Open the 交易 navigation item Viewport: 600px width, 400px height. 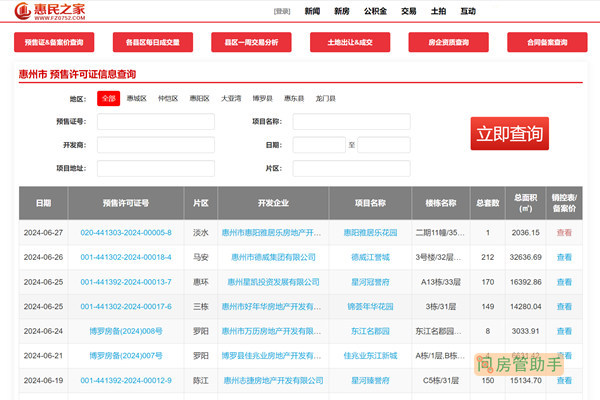pyautogui.click(x=409, y=11)
